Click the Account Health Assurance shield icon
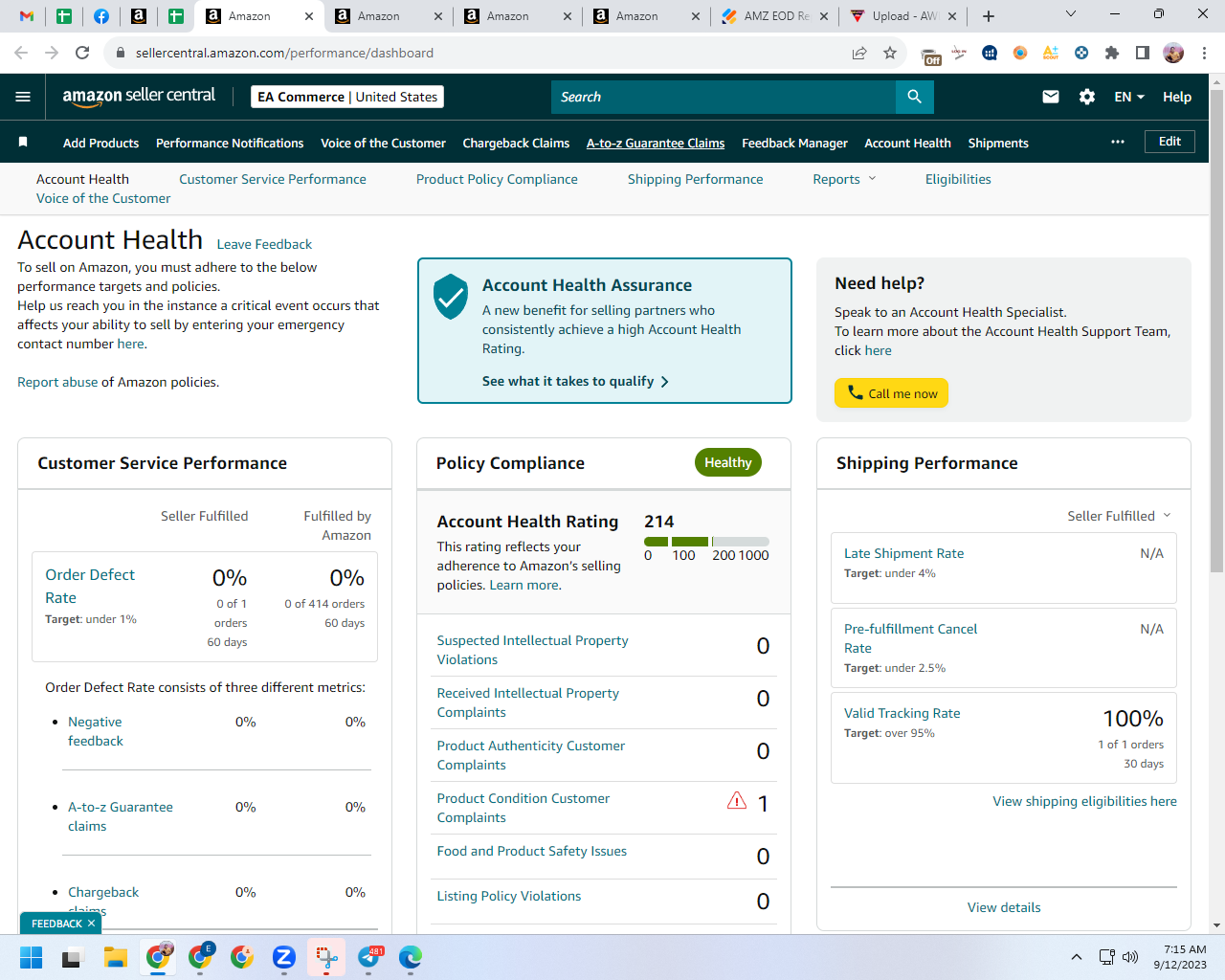1225x980 pixels. click(x=451, y=297)
